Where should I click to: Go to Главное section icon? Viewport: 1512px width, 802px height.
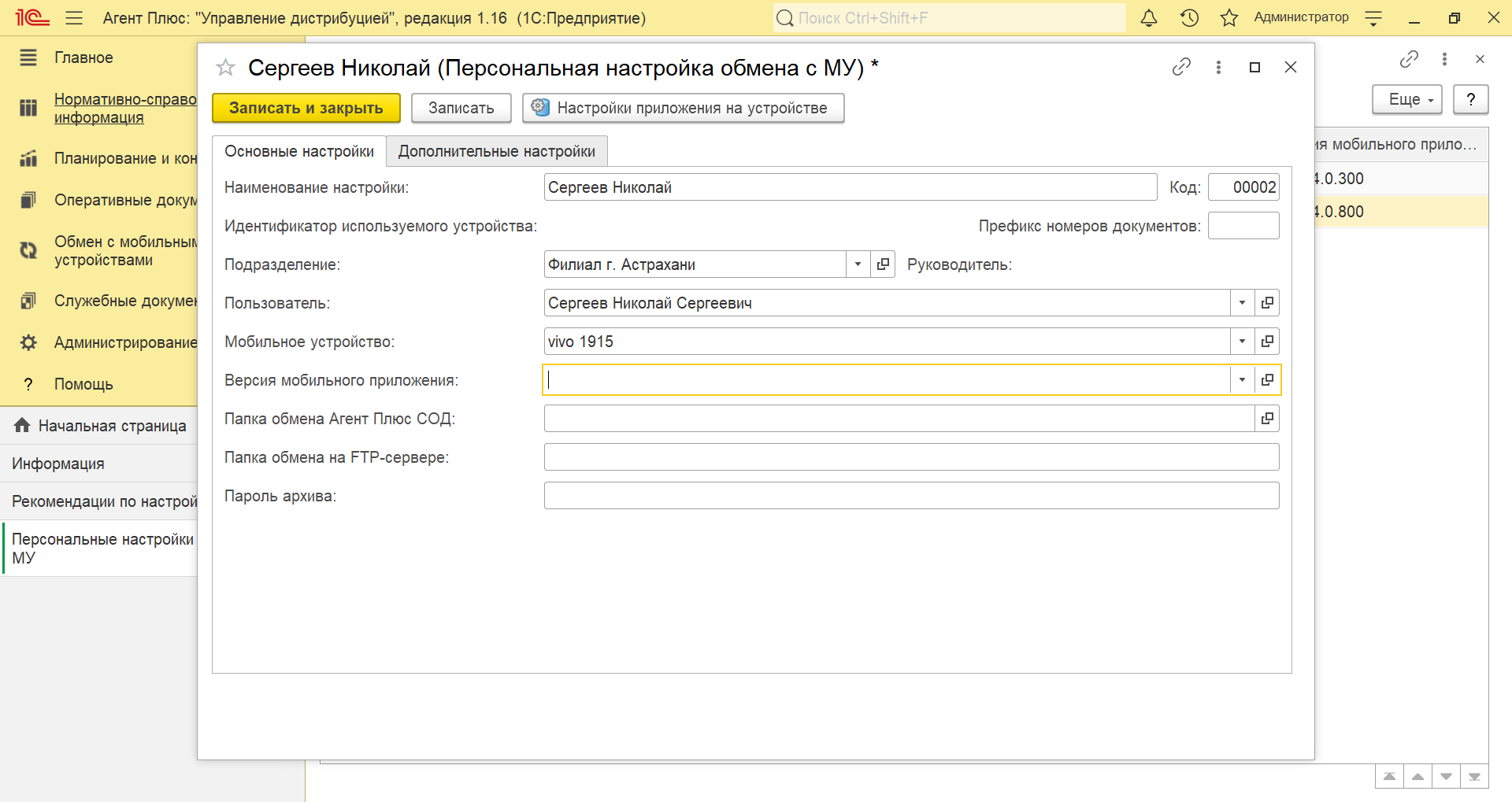point(28,57)
